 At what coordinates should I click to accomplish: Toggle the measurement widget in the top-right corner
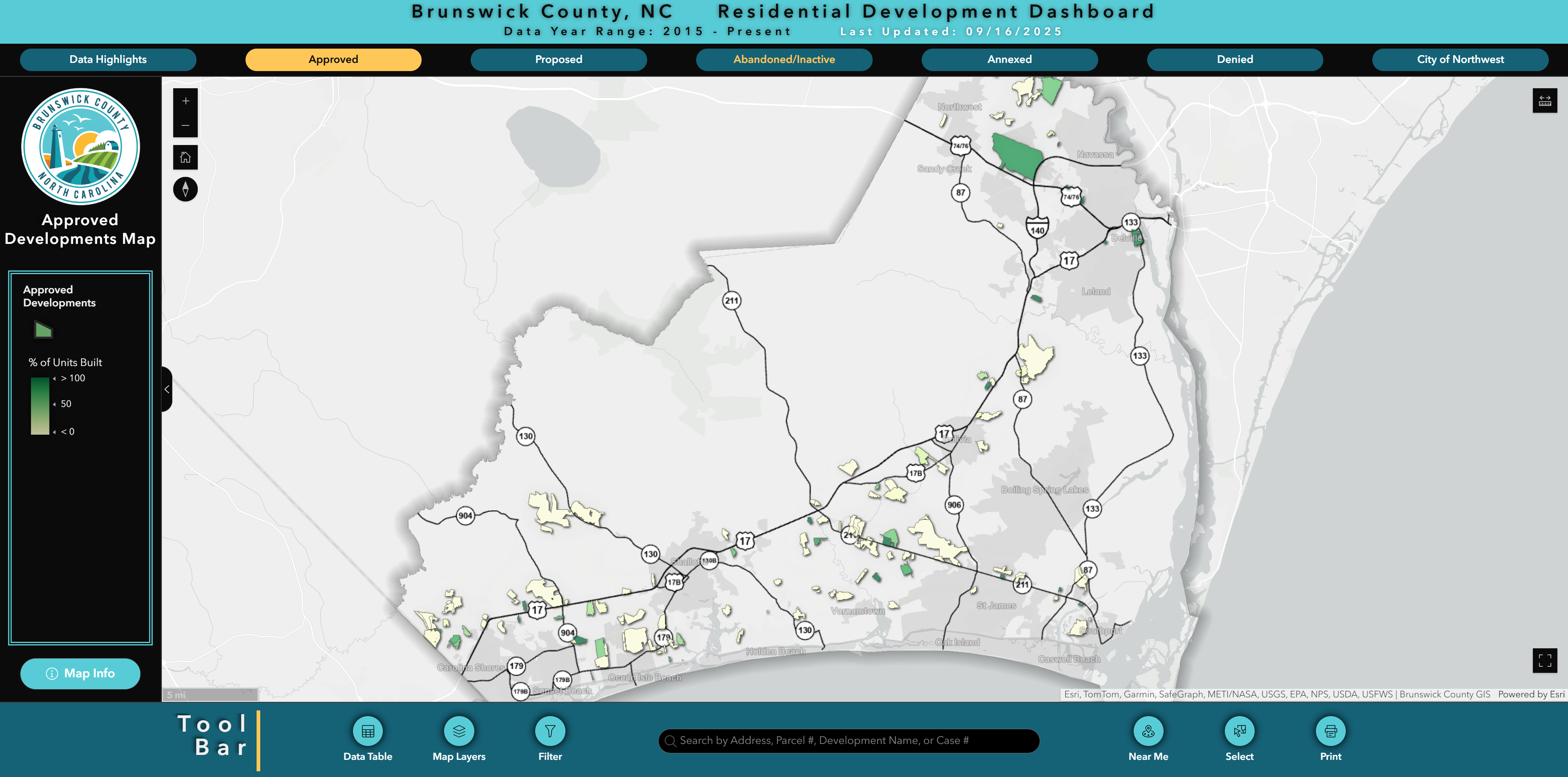point(1545,100)
